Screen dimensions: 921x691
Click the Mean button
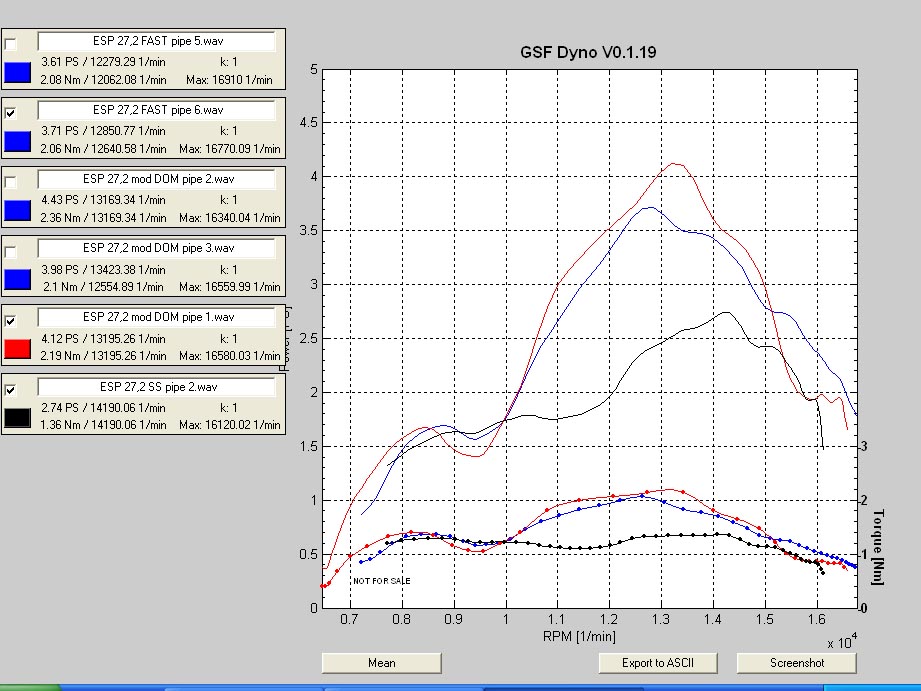381,663
